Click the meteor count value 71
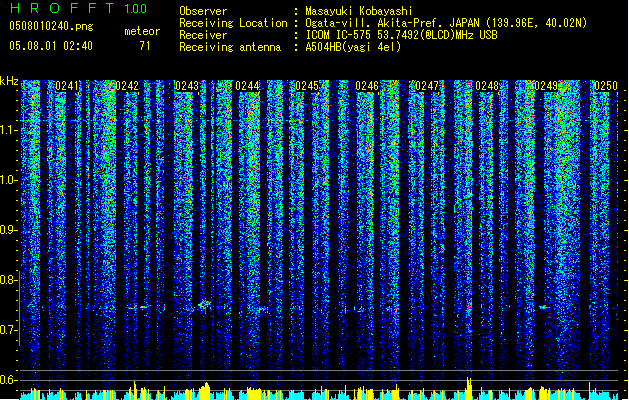The width and height of the screenshot is (629, 400). click(145, 46)
